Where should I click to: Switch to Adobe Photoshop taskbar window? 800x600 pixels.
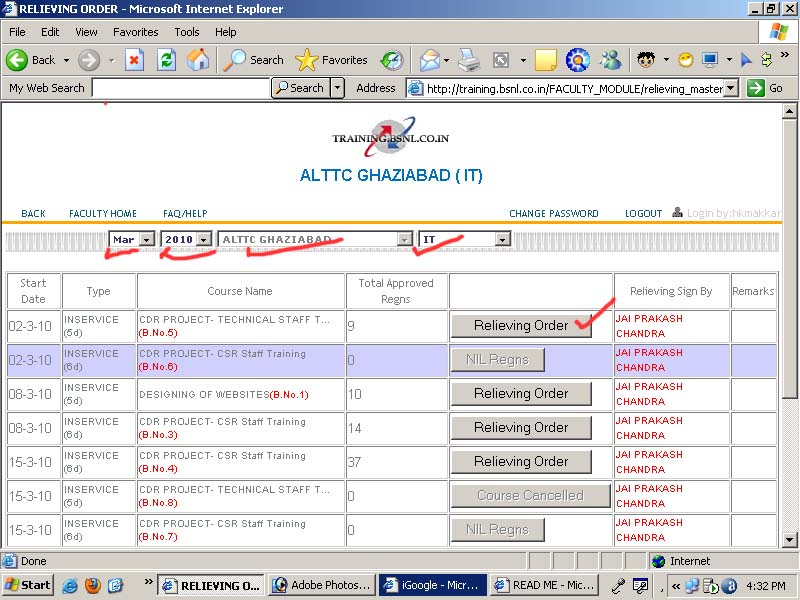pos(321,585)
